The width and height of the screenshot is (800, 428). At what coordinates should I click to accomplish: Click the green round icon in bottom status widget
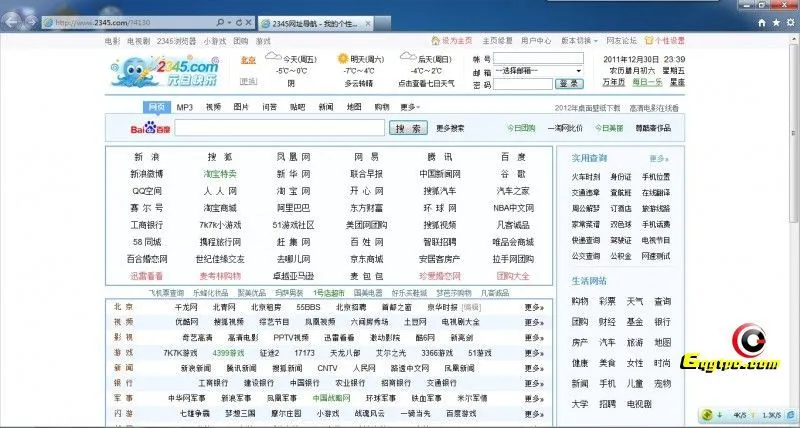[707, 415]
